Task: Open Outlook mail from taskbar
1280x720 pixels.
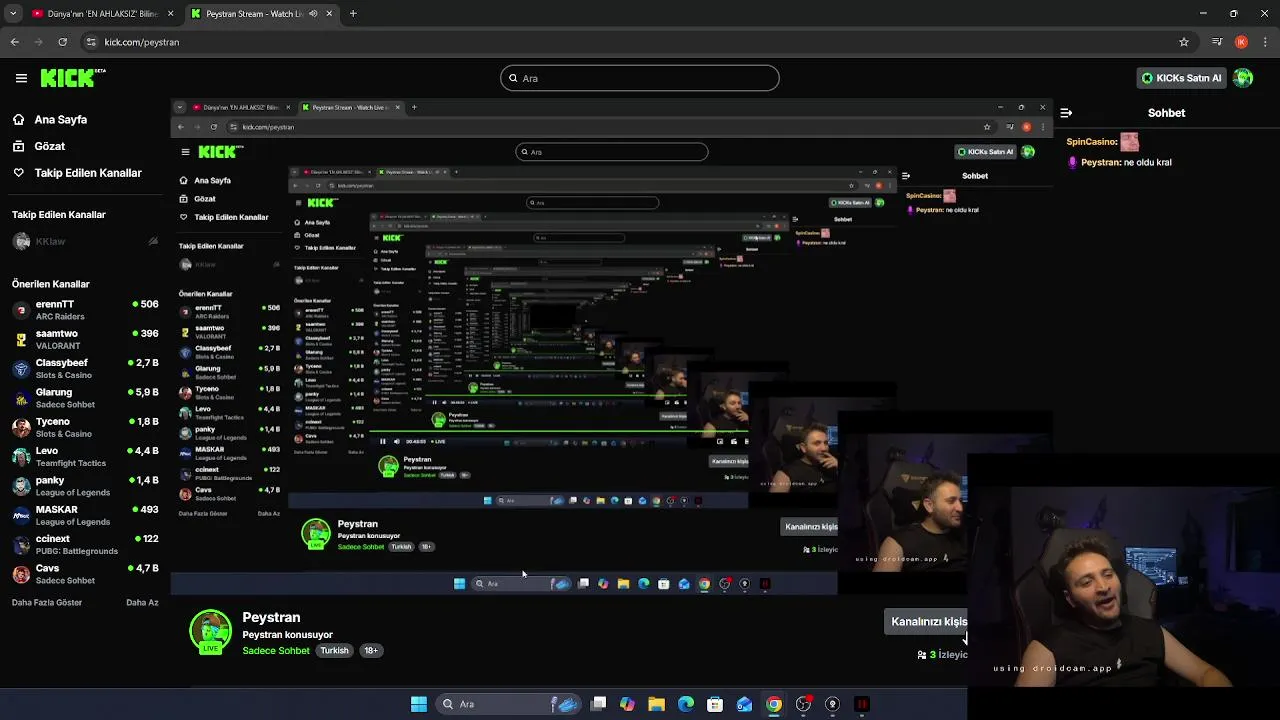Action: click(x=744, y=704)
